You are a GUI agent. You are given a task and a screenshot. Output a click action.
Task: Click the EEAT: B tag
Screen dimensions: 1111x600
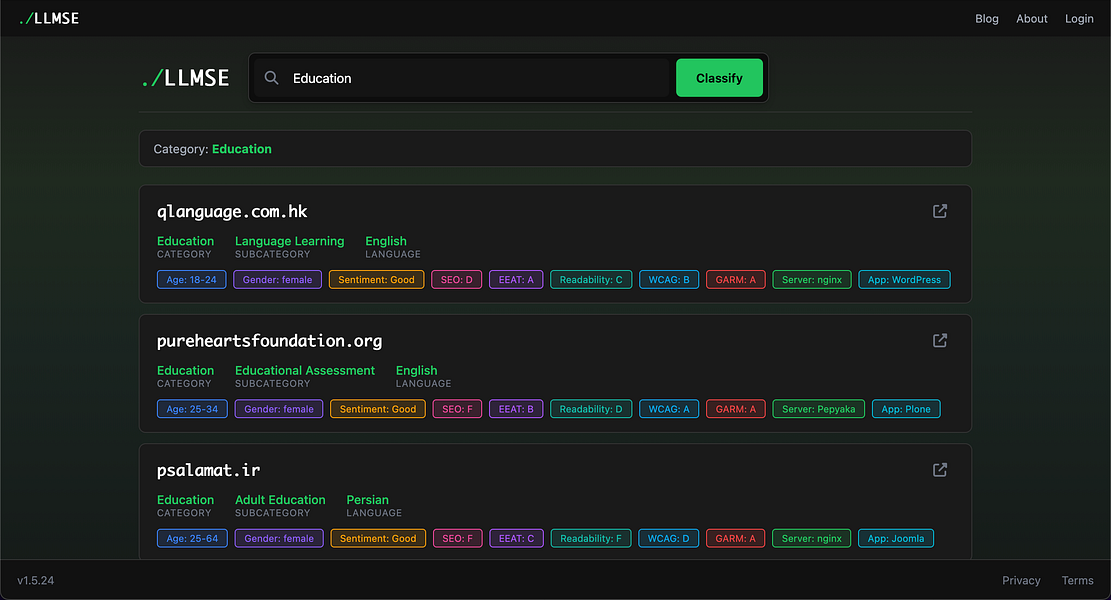tap(516, 409)
